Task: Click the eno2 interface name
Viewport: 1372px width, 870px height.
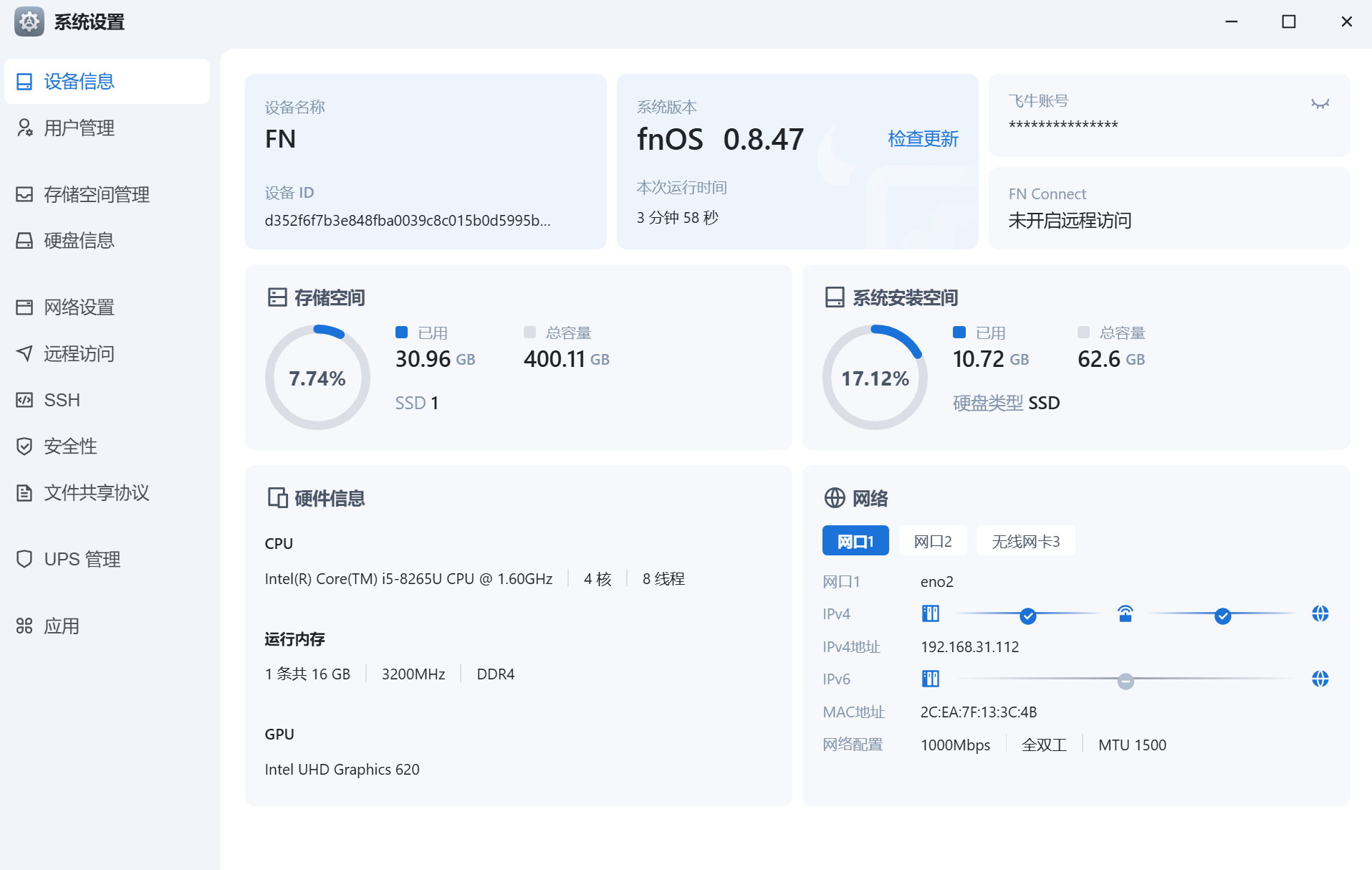Action: (x=936, y=582)
